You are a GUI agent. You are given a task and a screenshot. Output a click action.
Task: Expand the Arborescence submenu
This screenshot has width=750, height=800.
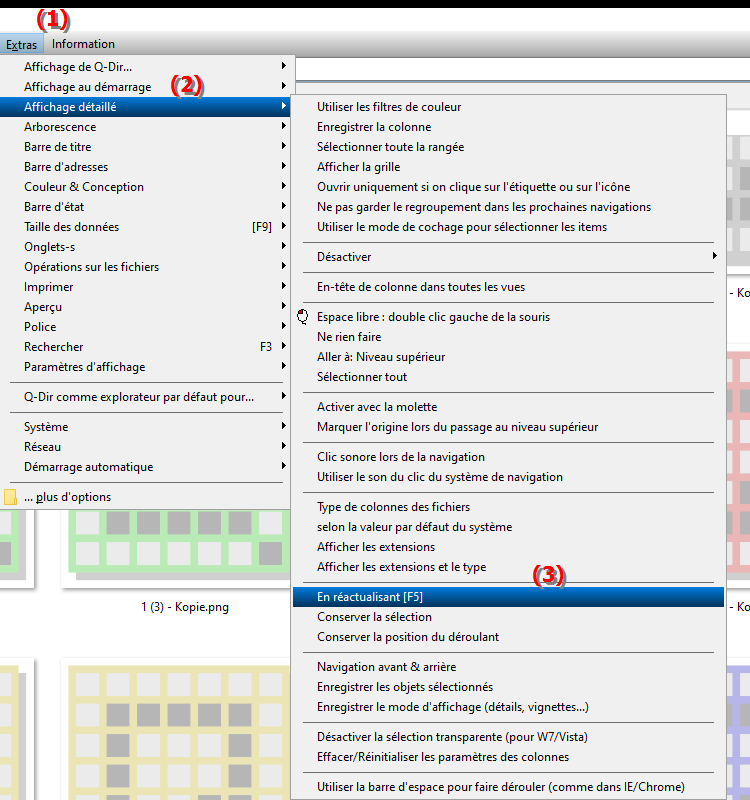pyautogui.click(x=147, y=127)
